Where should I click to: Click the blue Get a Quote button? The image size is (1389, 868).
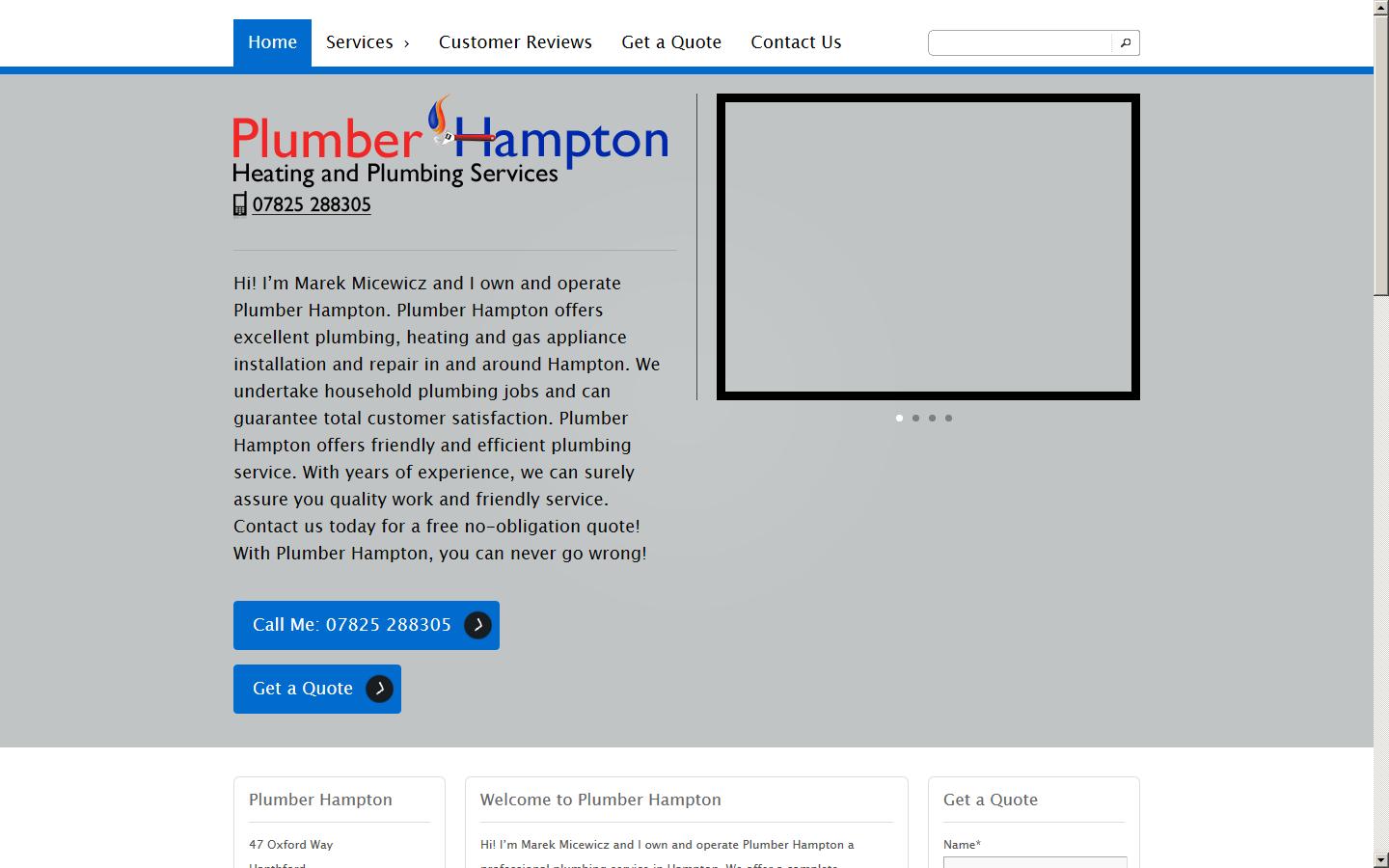[317, 689]
